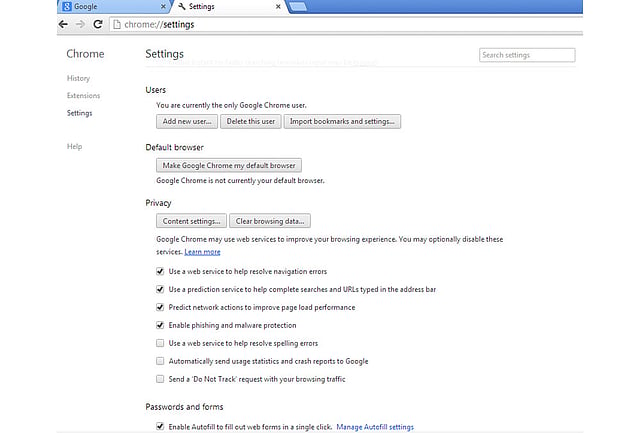Close the Settings tab
640x433 pixels.
tap(278, 7)
